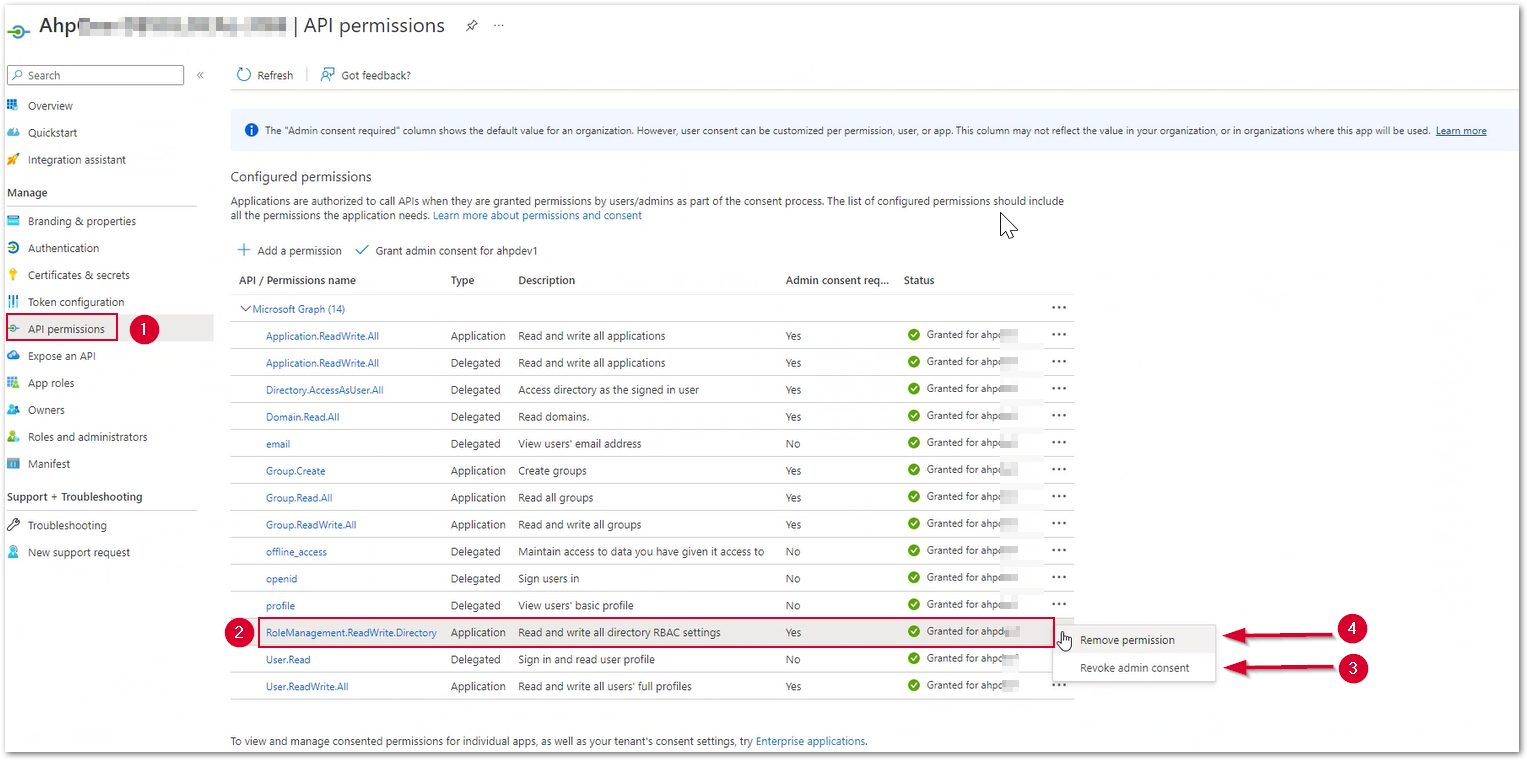Screen dimensions: 1528x761
Task: Open the User.Read permission
Action: [288, 660]
